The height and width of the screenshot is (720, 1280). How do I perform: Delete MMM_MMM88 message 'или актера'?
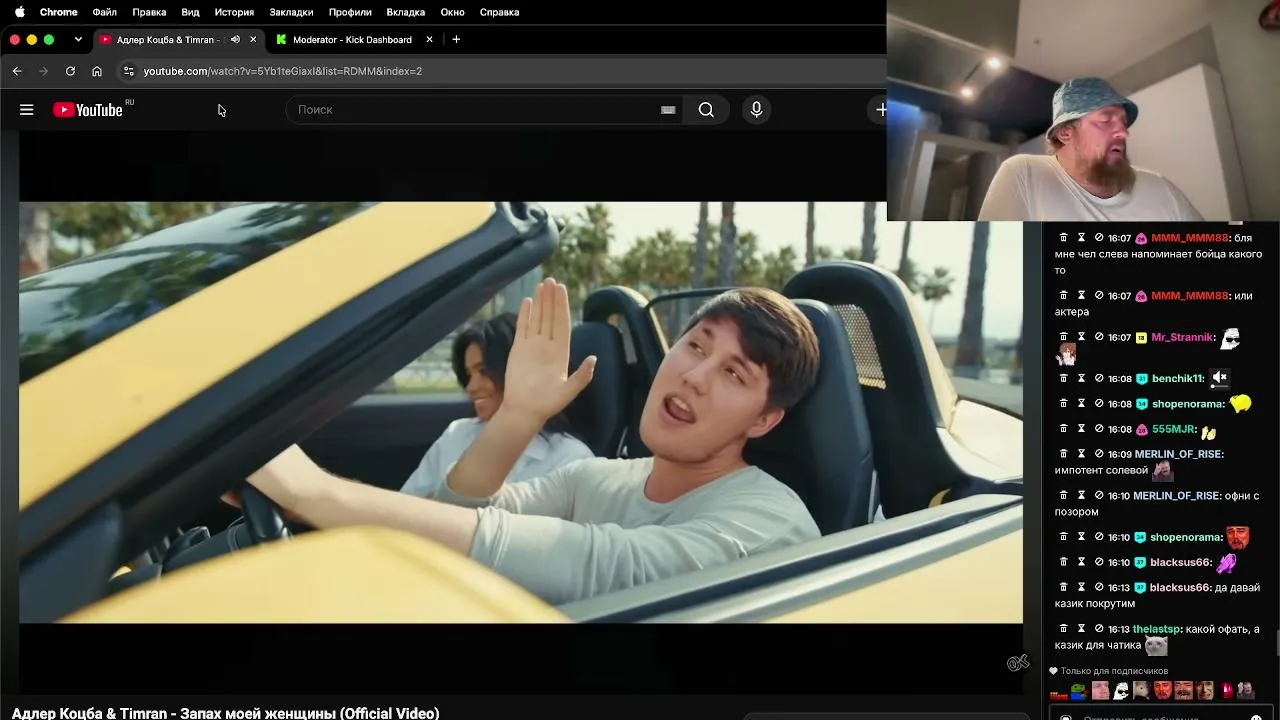pos(1063,296)
